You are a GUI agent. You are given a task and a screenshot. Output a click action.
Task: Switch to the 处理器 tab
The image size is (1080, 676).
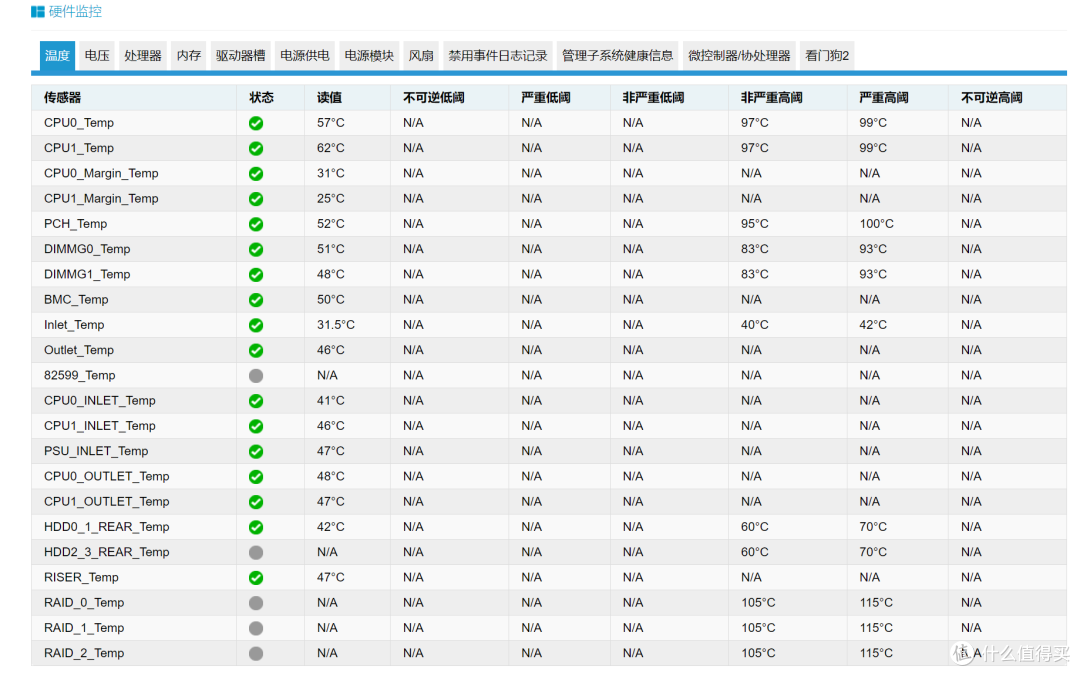point(142,56)
